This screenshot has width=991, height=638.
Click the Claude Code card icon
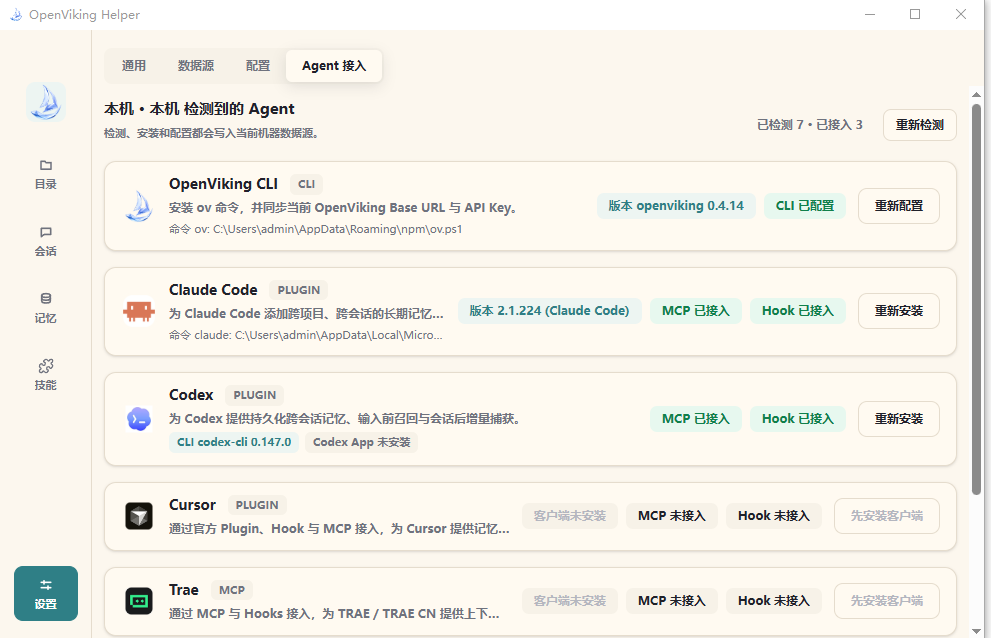(138, 311)
